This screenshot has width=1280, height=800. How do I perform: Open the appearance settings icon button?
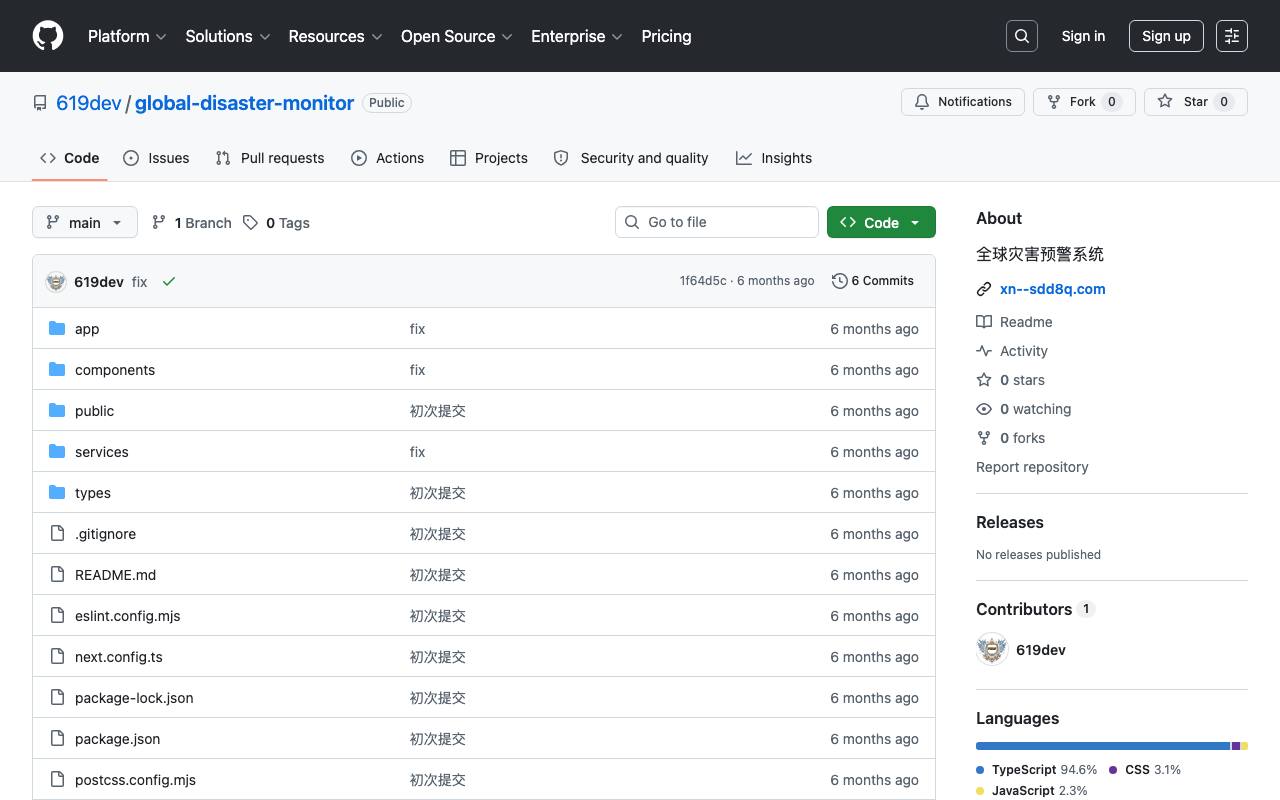point(1232,36)
